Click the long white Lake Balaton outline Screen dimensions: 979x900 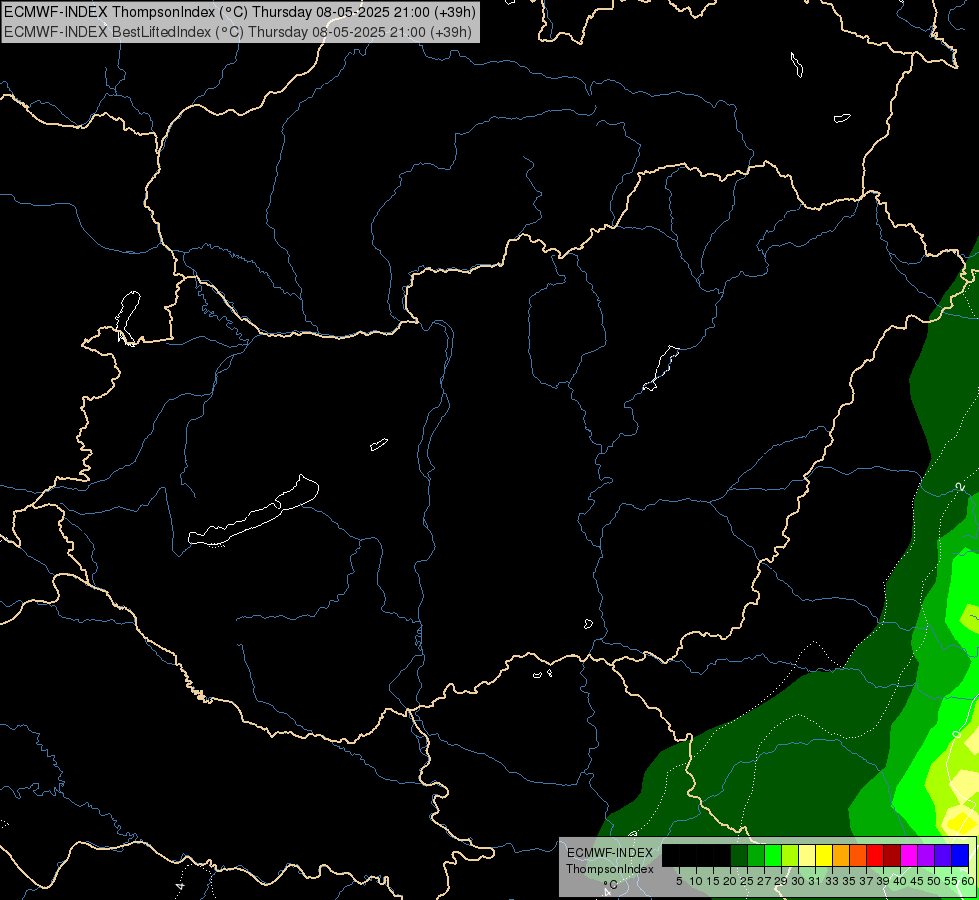coord(253,512)
